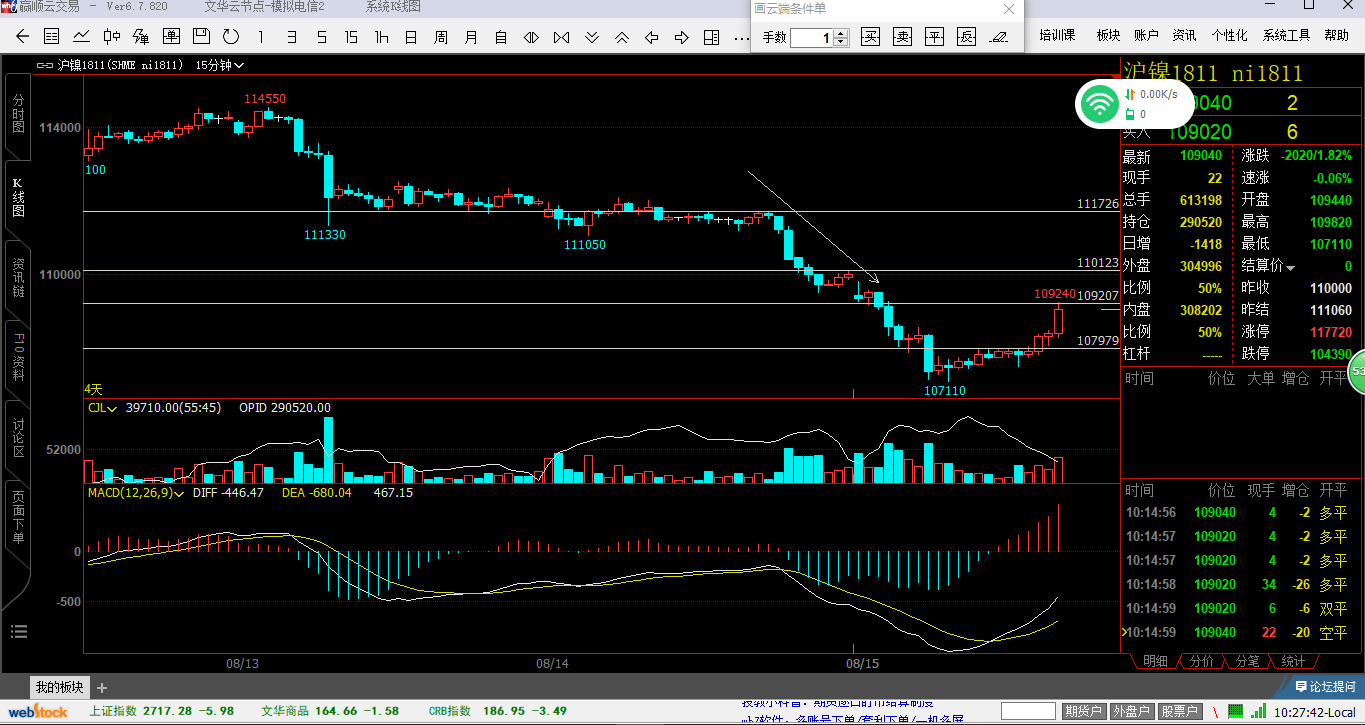Screen dimensions: 1365x725
Task: Click the 期货户 button
Action: (1083, 711)
